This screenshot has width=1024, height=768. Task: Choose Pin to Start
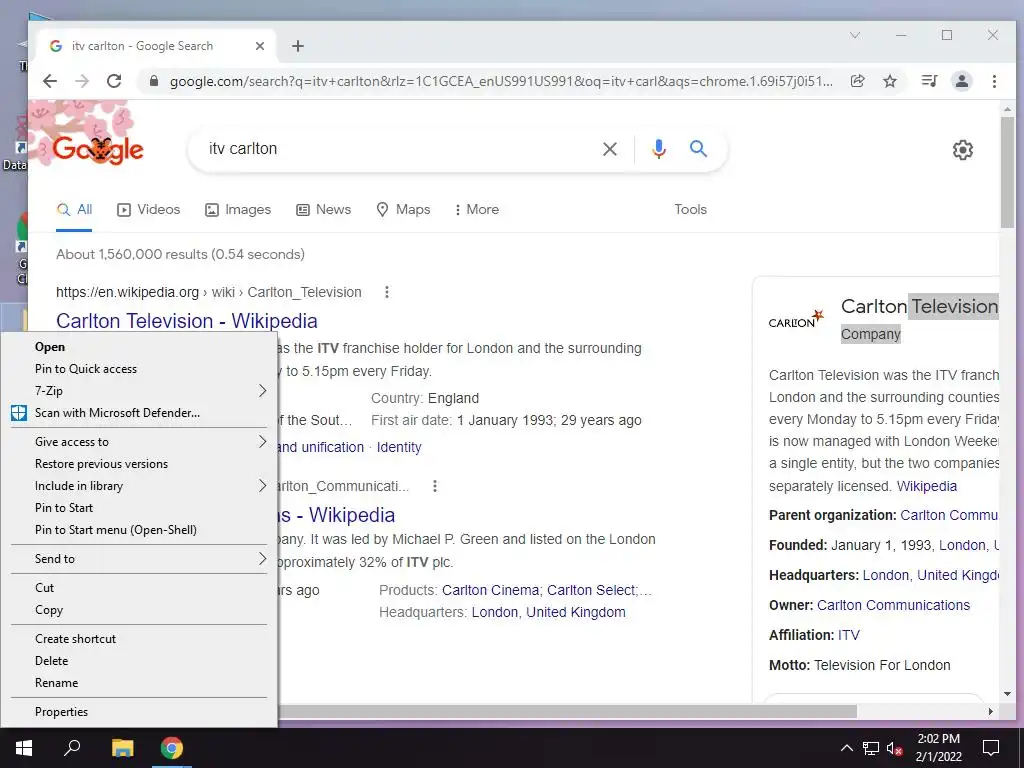[138, 508]
